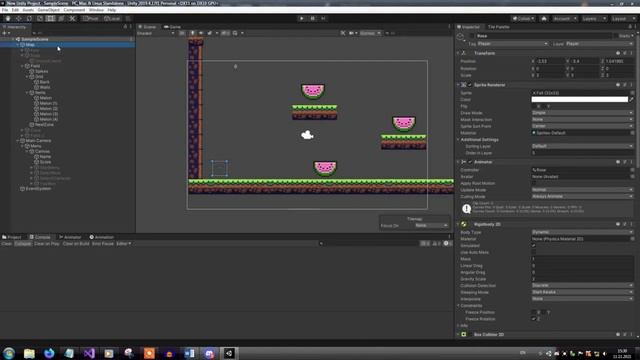Toggle Local handle rotation button
The height and width of the screenshot is (360, 640).
[112, 18]
